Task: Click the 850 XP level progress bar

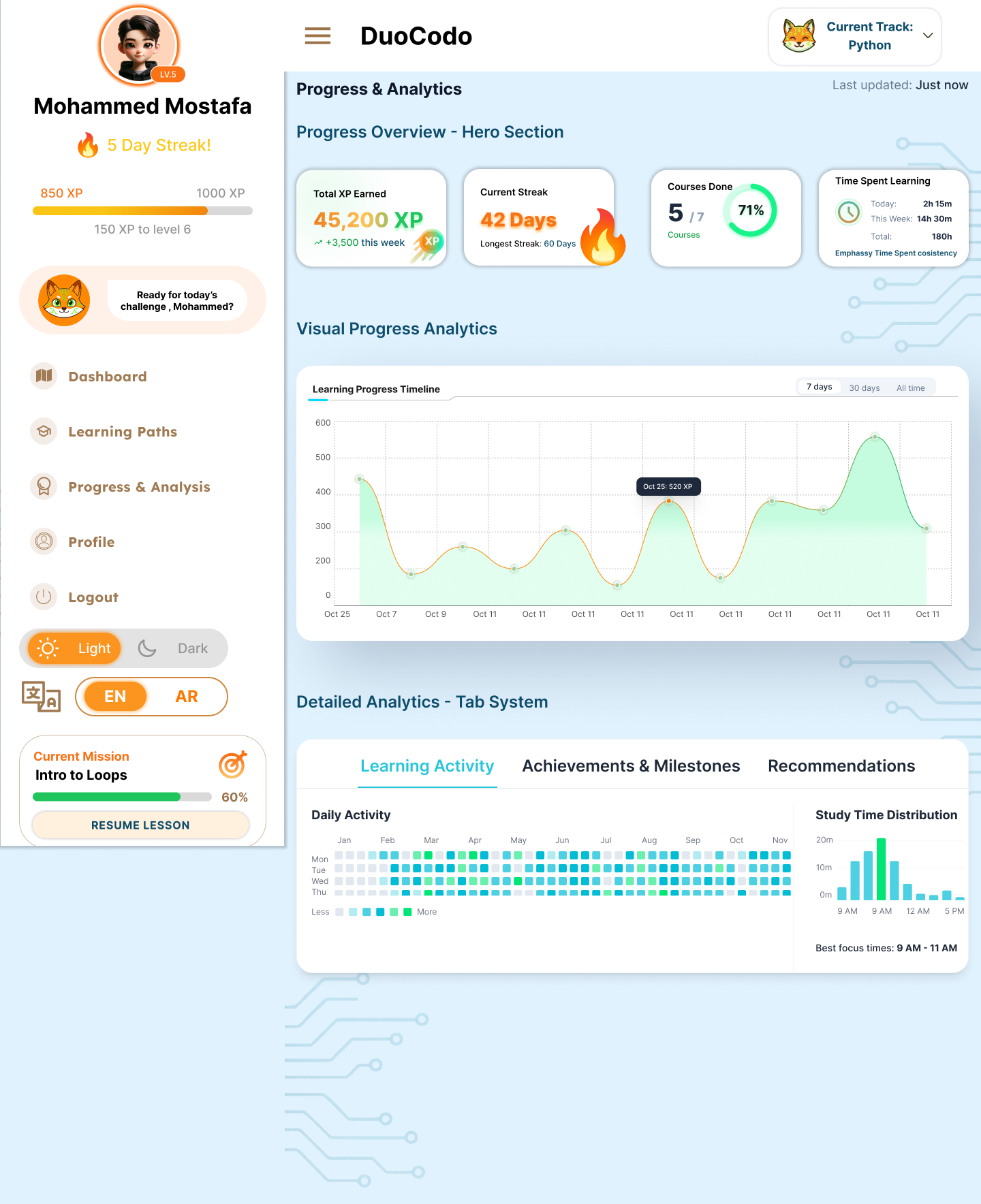Action: pos(142,211)
